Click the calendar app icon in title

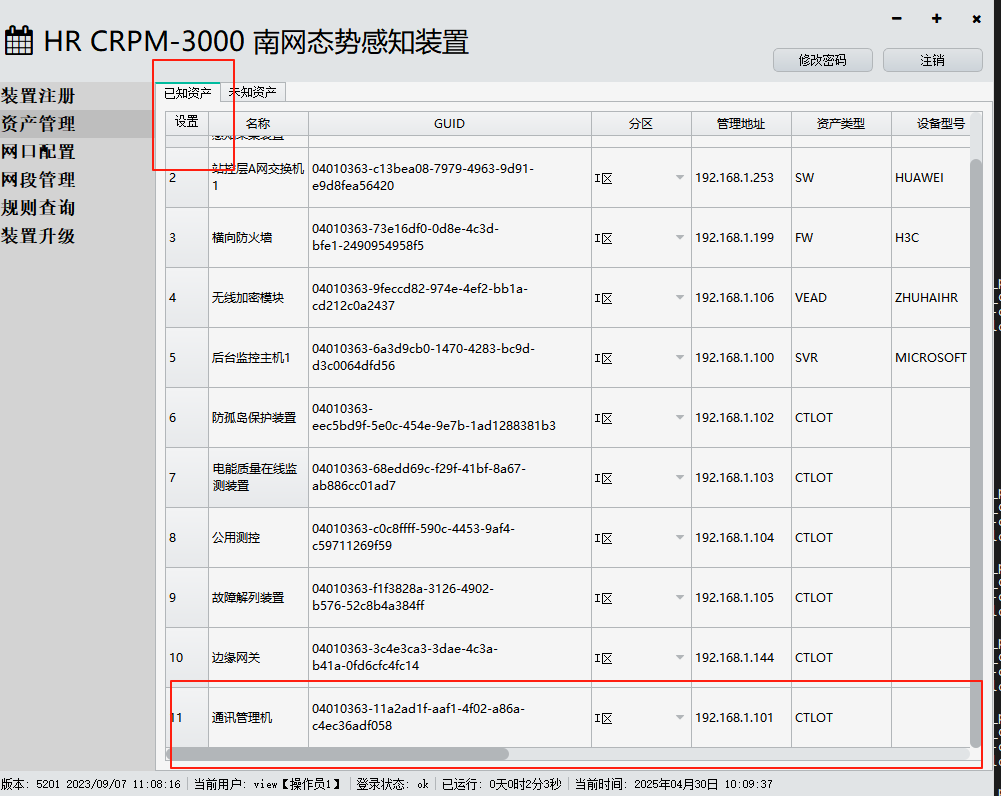20,41
